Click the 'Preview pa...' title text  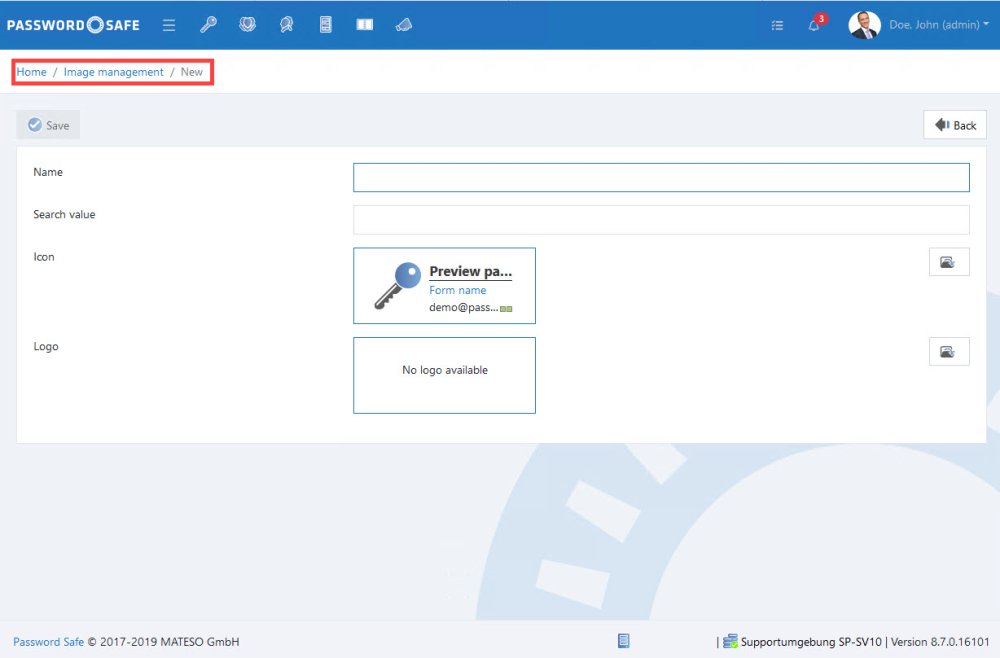pos(471,272)
